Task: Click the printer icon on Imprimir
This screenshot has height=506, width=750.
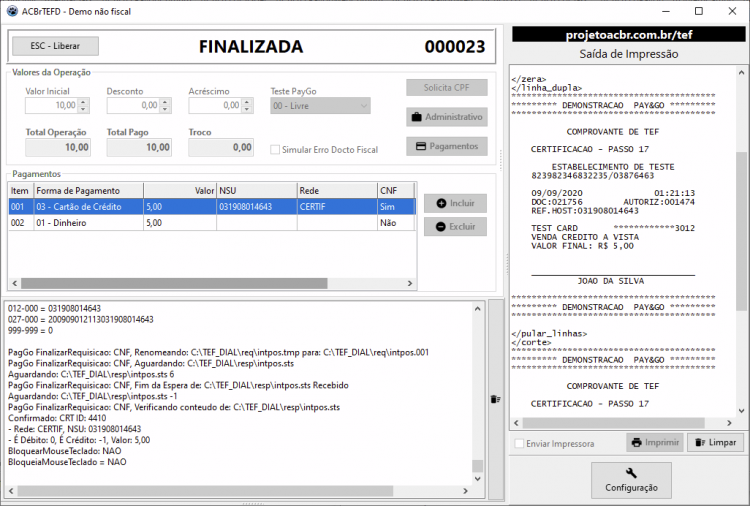Action: [x=637, y=442]
